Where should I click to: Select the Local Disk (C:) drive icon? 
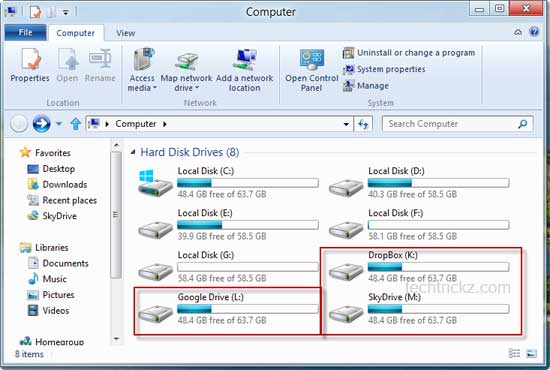(x=155, y=183)
